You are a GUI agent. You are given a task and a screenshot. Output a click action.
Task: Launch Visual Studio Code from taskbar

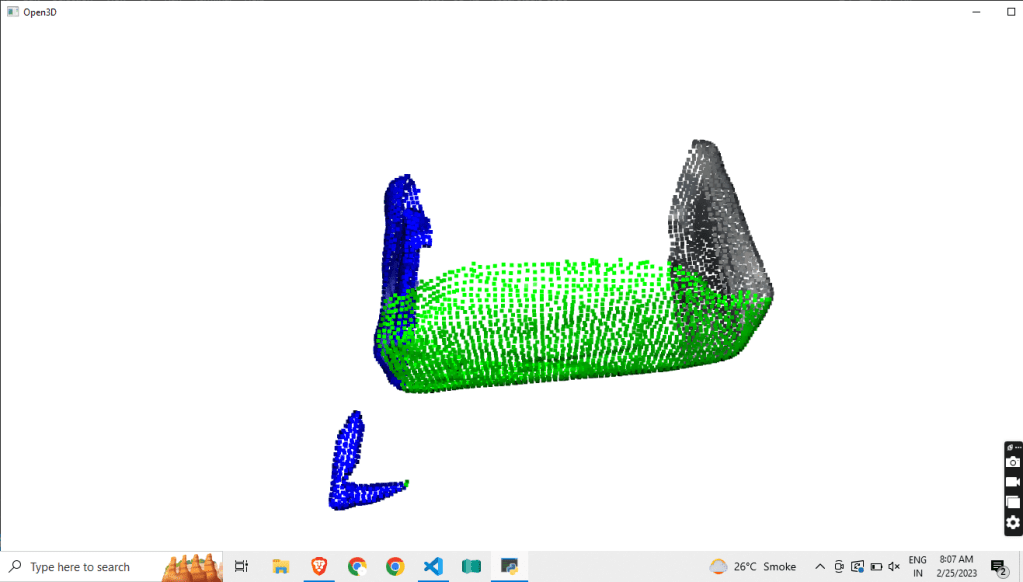(433, 566)
